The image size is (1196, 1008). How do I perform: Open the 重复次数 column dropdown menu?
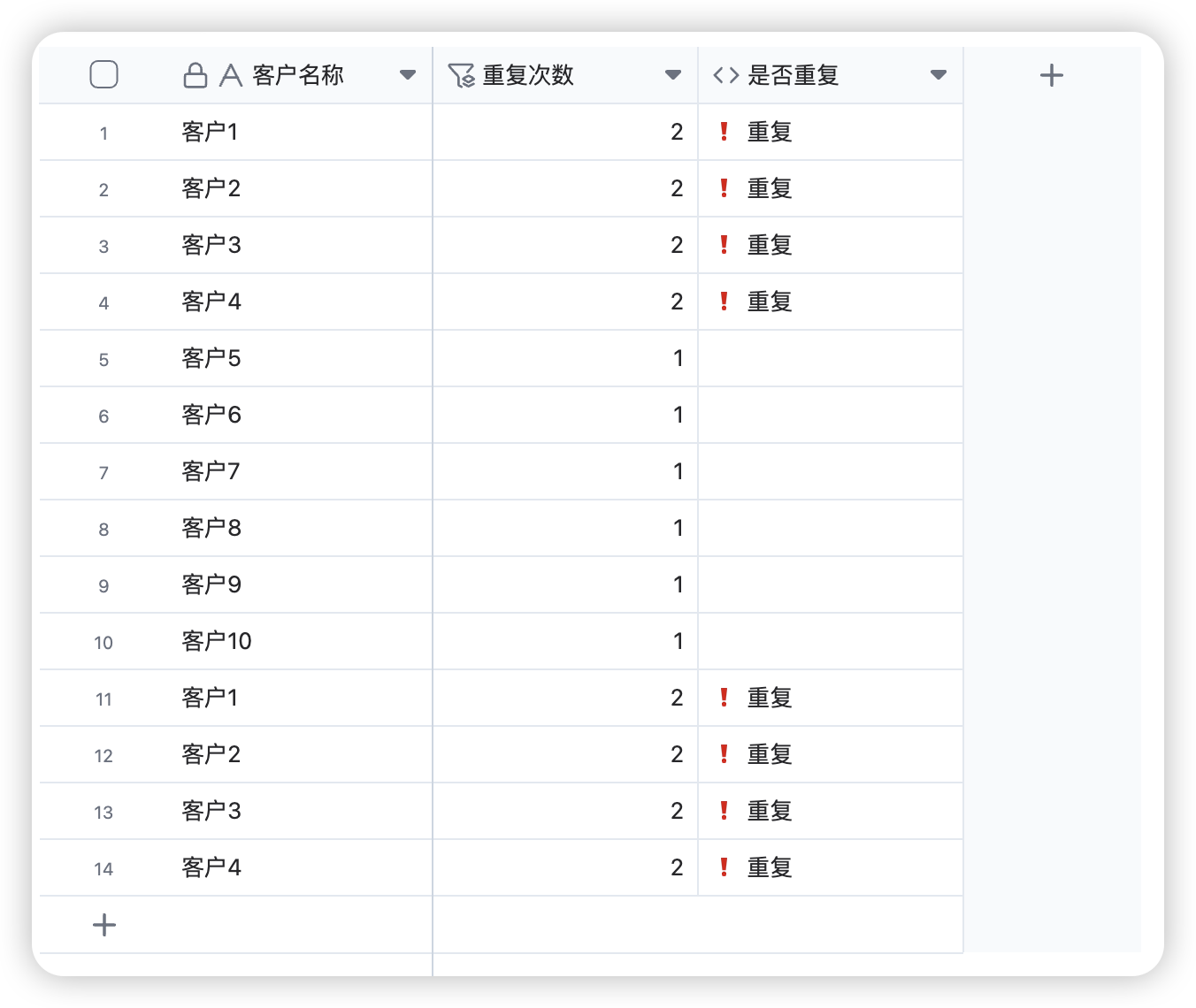tap(674, 74)
